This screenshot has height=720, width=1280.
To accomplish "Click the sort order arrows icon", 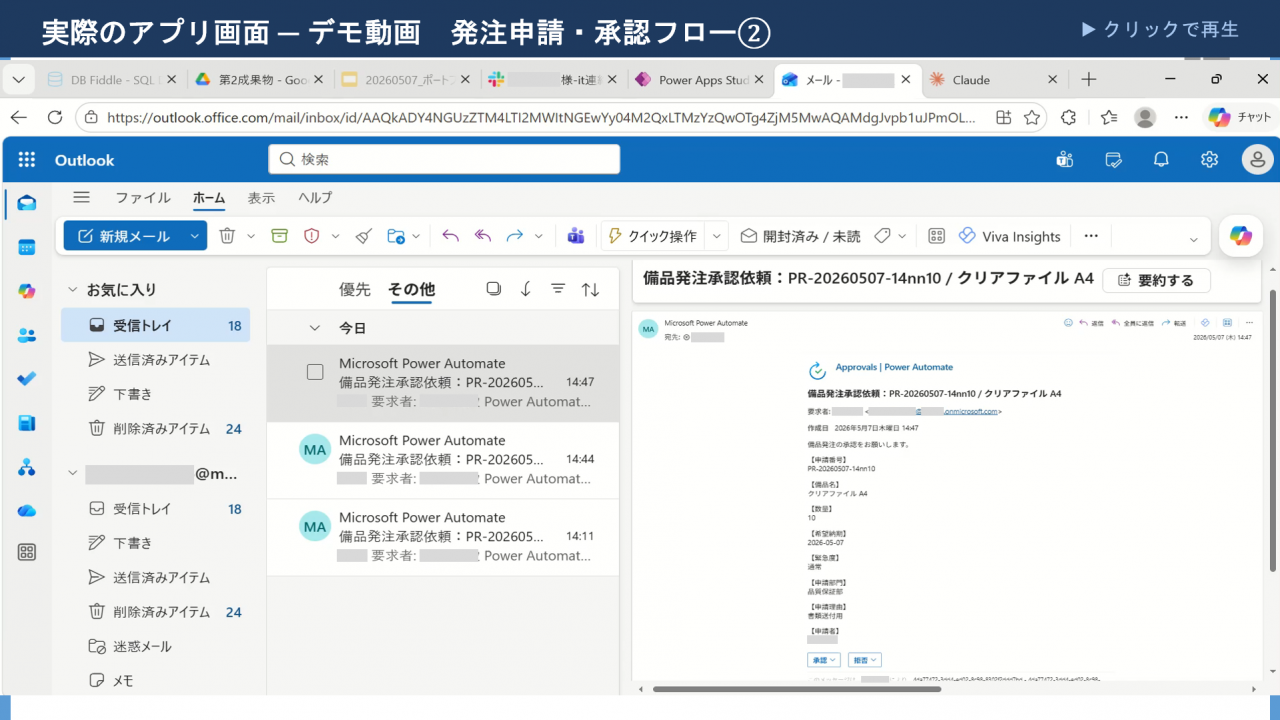I will point(591,289).
